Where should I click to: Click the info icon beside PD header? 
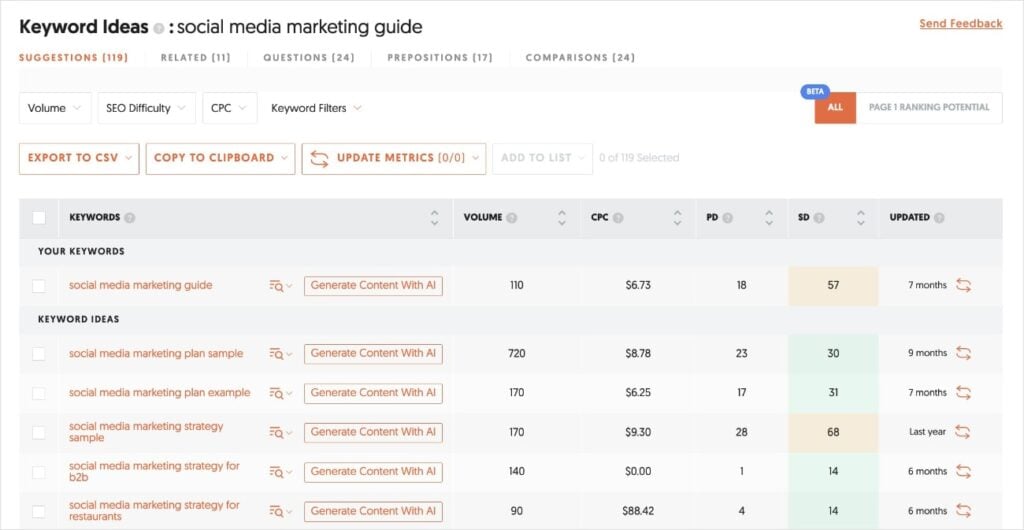coord(728,218)
